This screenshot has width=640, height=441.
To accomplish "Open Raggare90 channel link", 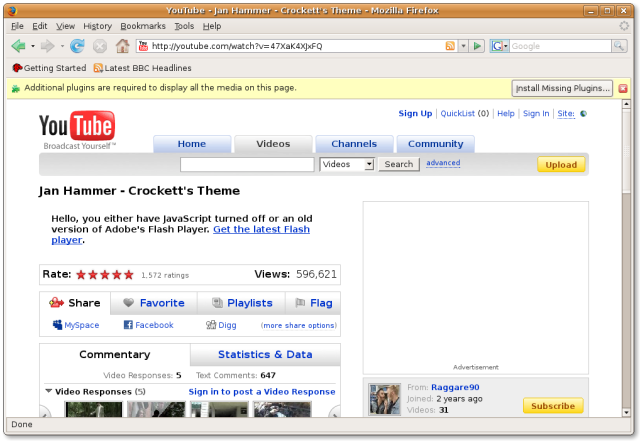I will (455, 387).
